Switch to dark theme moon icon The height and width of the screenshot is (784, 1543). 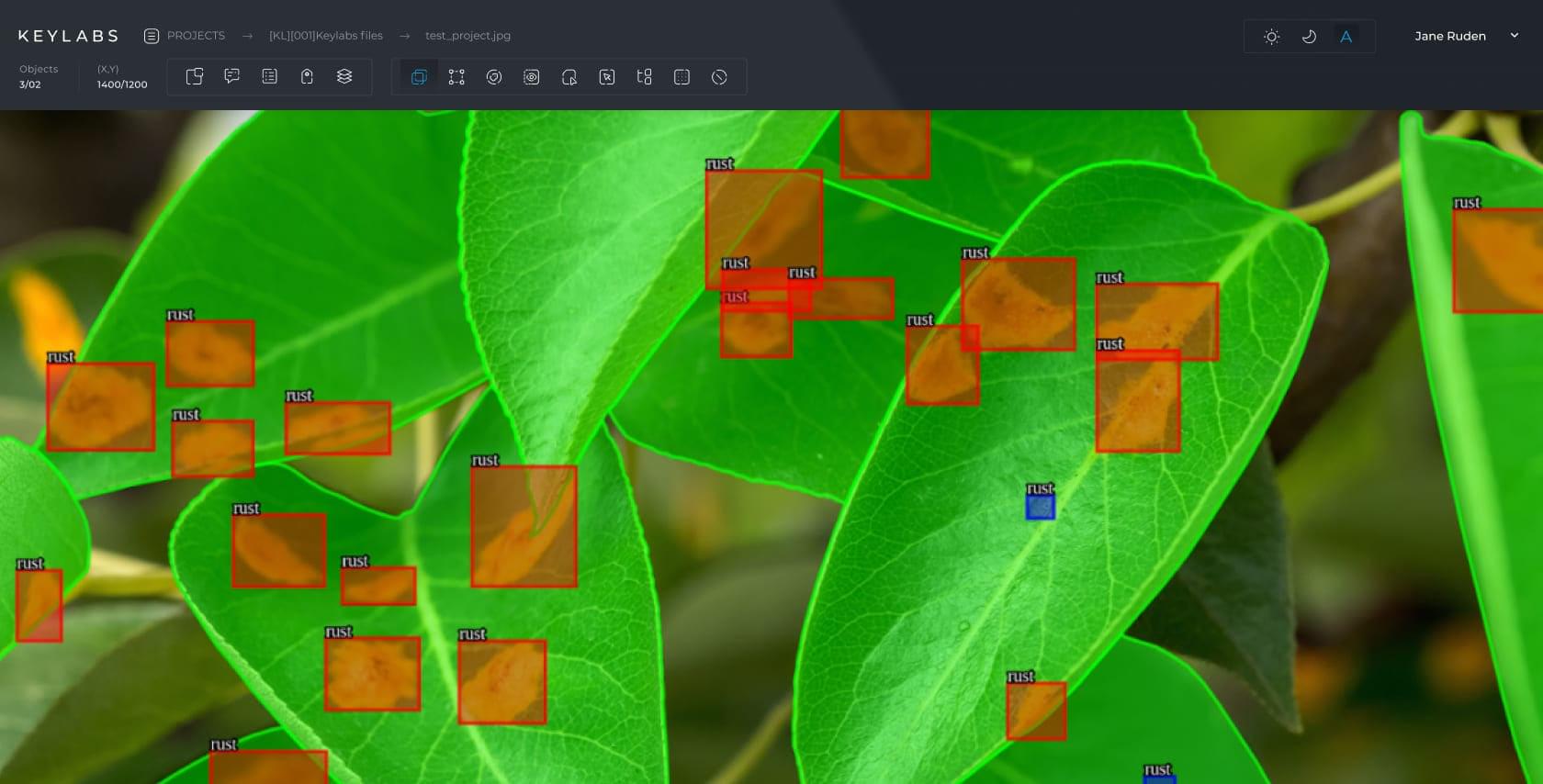1309,37
